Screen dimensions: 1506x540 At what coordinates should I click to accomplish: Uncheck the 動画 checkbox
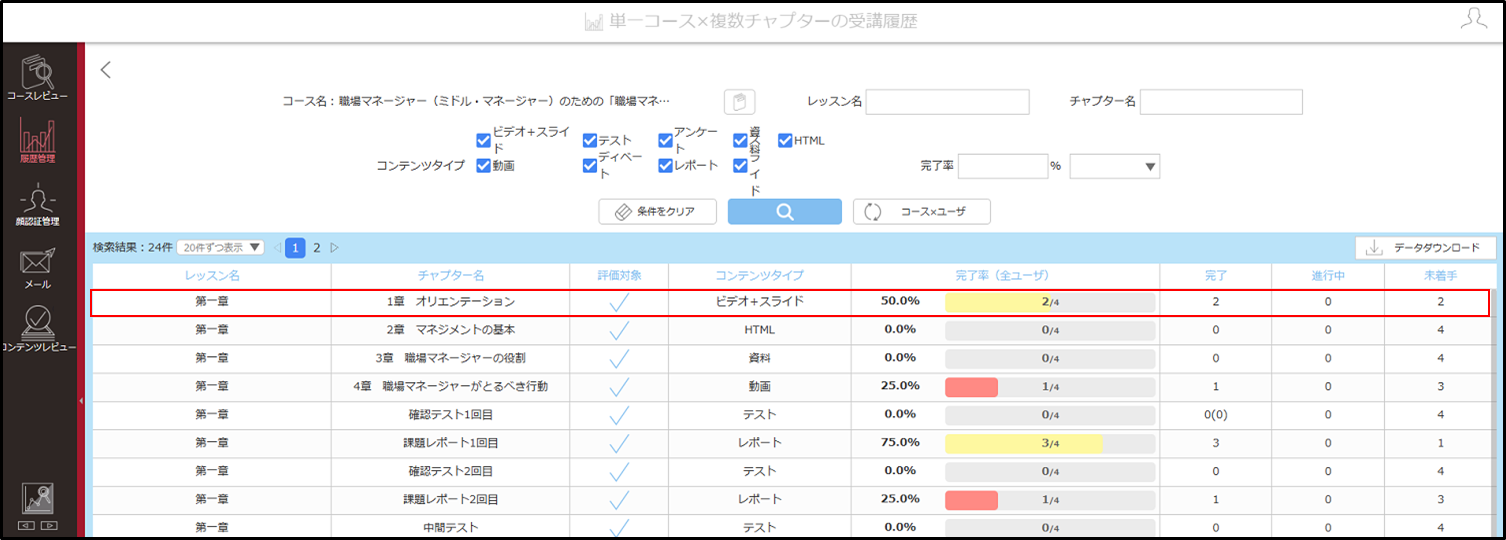[x=483, y=166]
